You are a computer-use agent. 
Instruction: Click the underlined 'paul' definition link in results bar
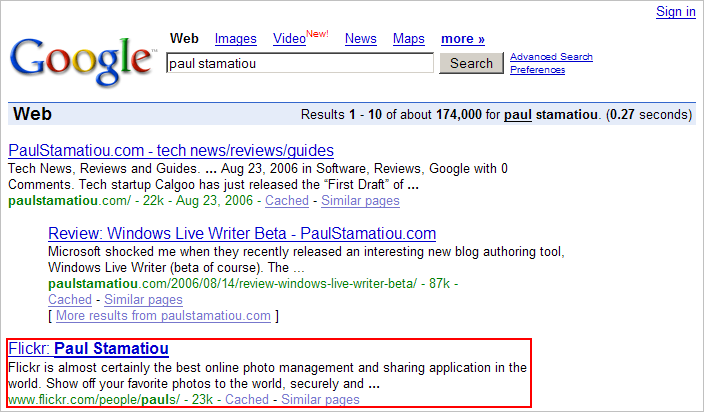pos(518,115)
